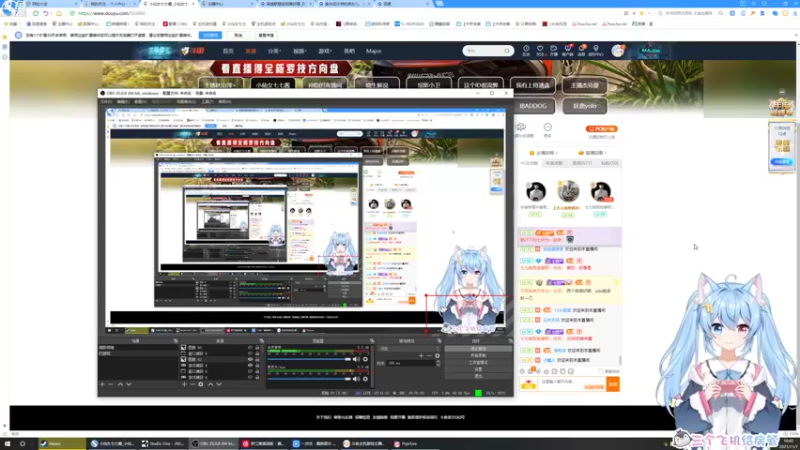800x450 pixels.
Task: Go to Douyu 首页 nav item
Action: tap(228, 51)
